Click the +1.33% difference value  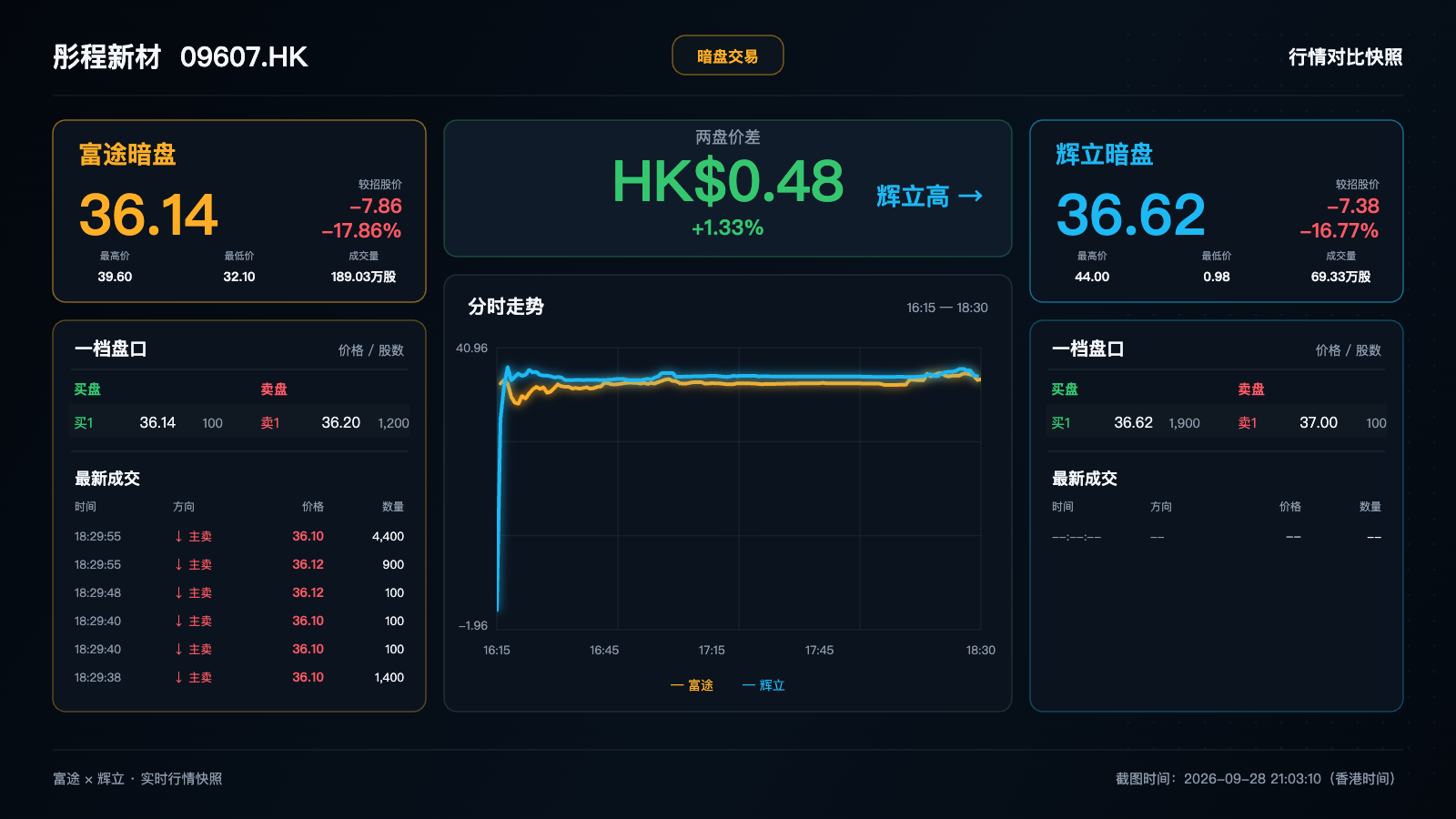727,228
